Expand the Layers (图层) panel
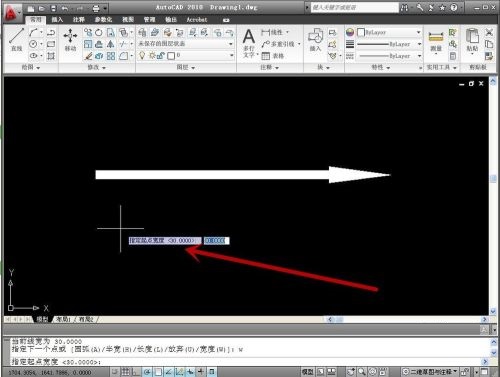The image size is (500, 377). tap(186, 68)
